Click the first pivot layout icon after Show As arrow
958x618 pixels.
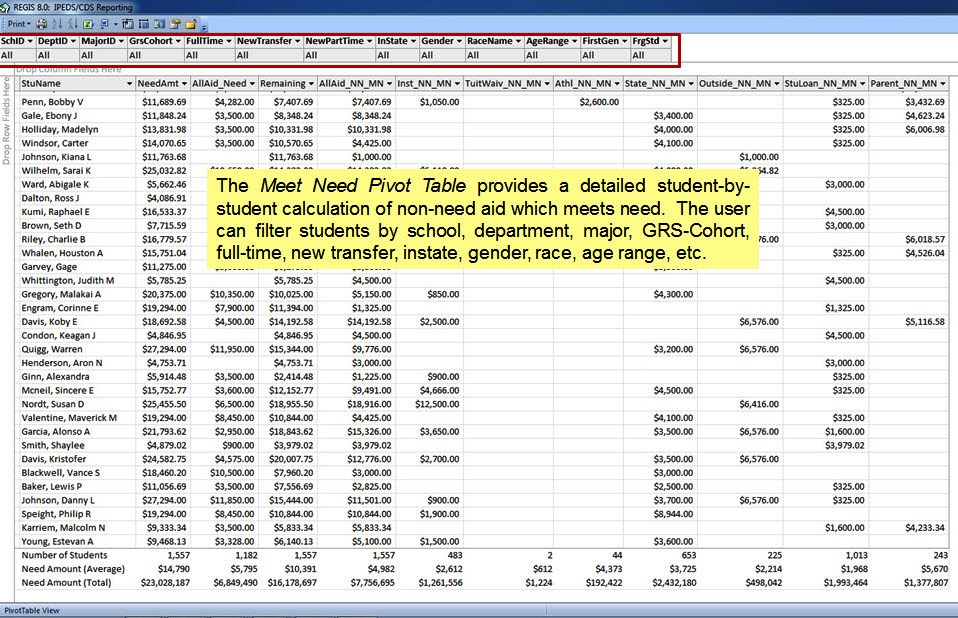pyautogui.click(x=128, y=24)
